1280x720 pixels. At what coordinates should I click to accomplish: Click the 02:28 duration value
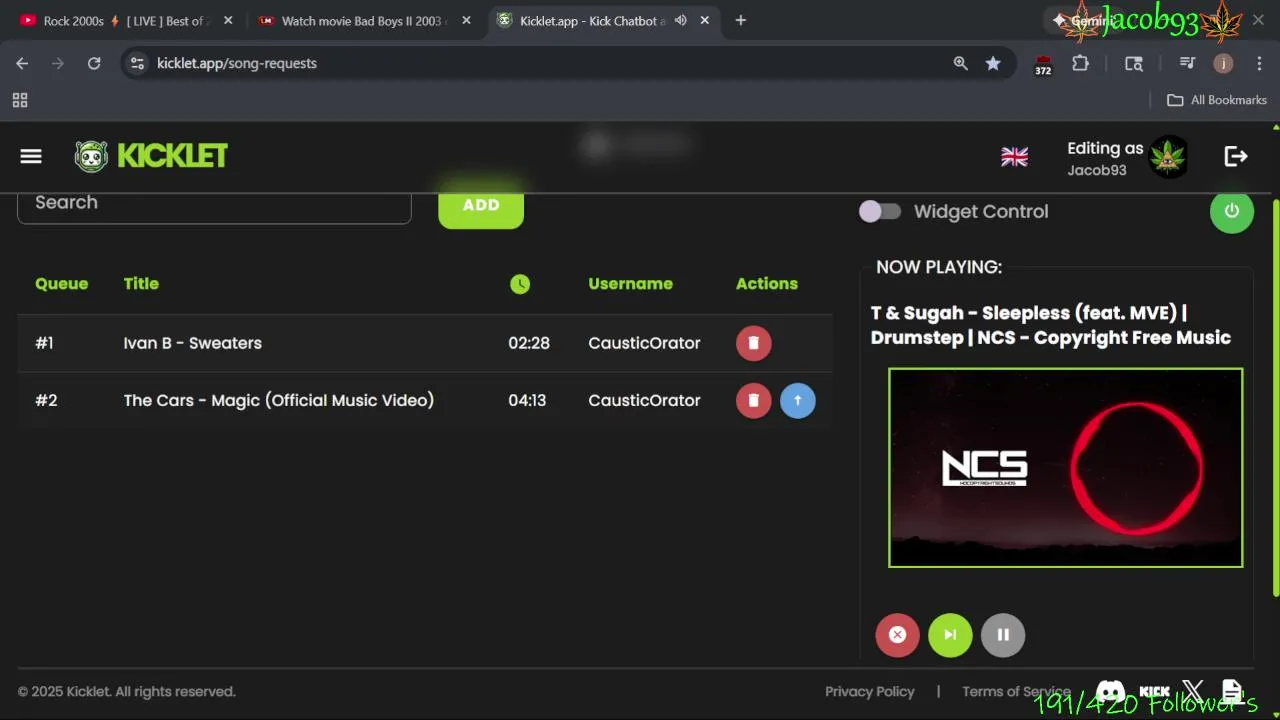click(x=529, y=343)
